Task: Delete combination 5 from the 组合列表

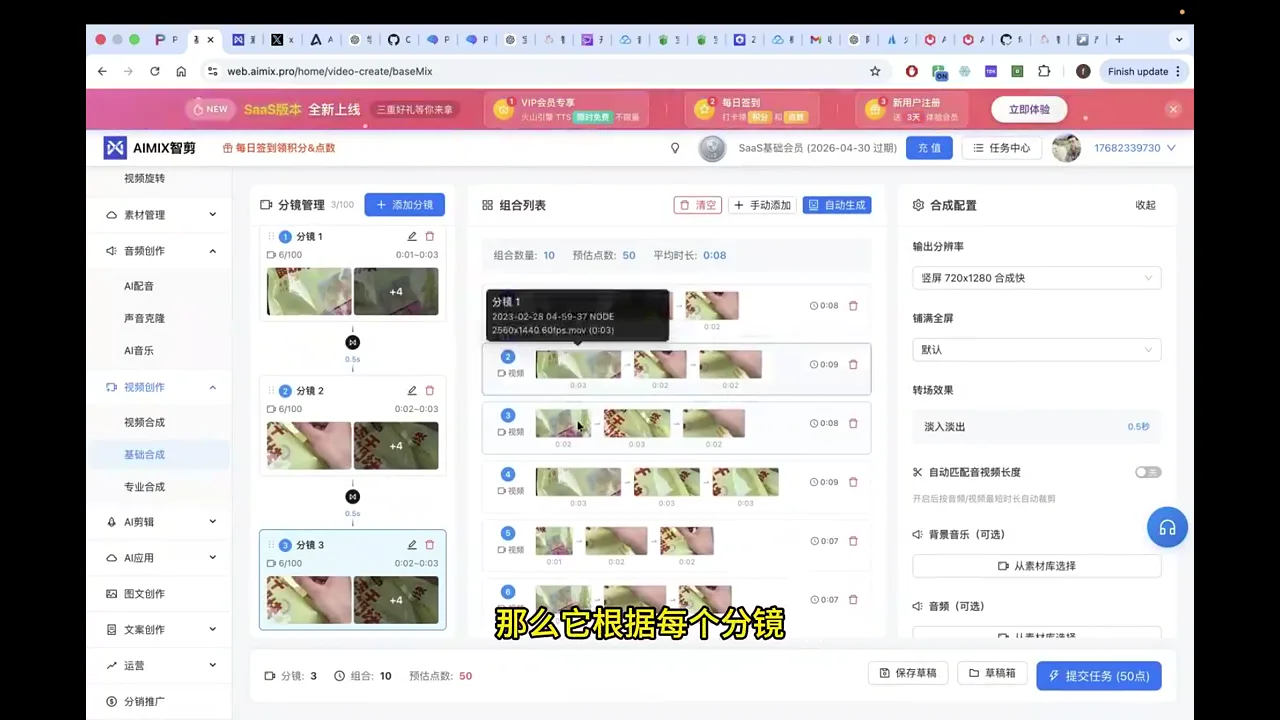Action: coord(853,541)
